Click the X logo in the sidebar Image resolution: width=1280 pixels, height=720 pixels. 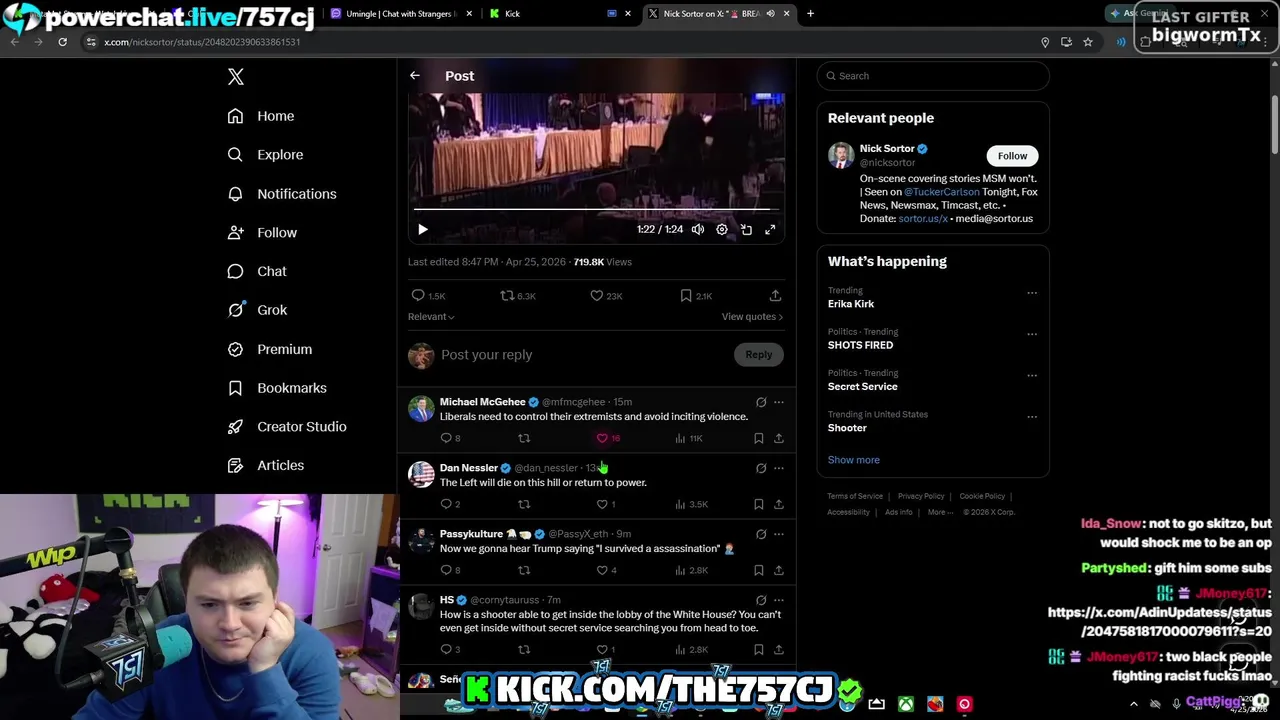tap(236, 77)
